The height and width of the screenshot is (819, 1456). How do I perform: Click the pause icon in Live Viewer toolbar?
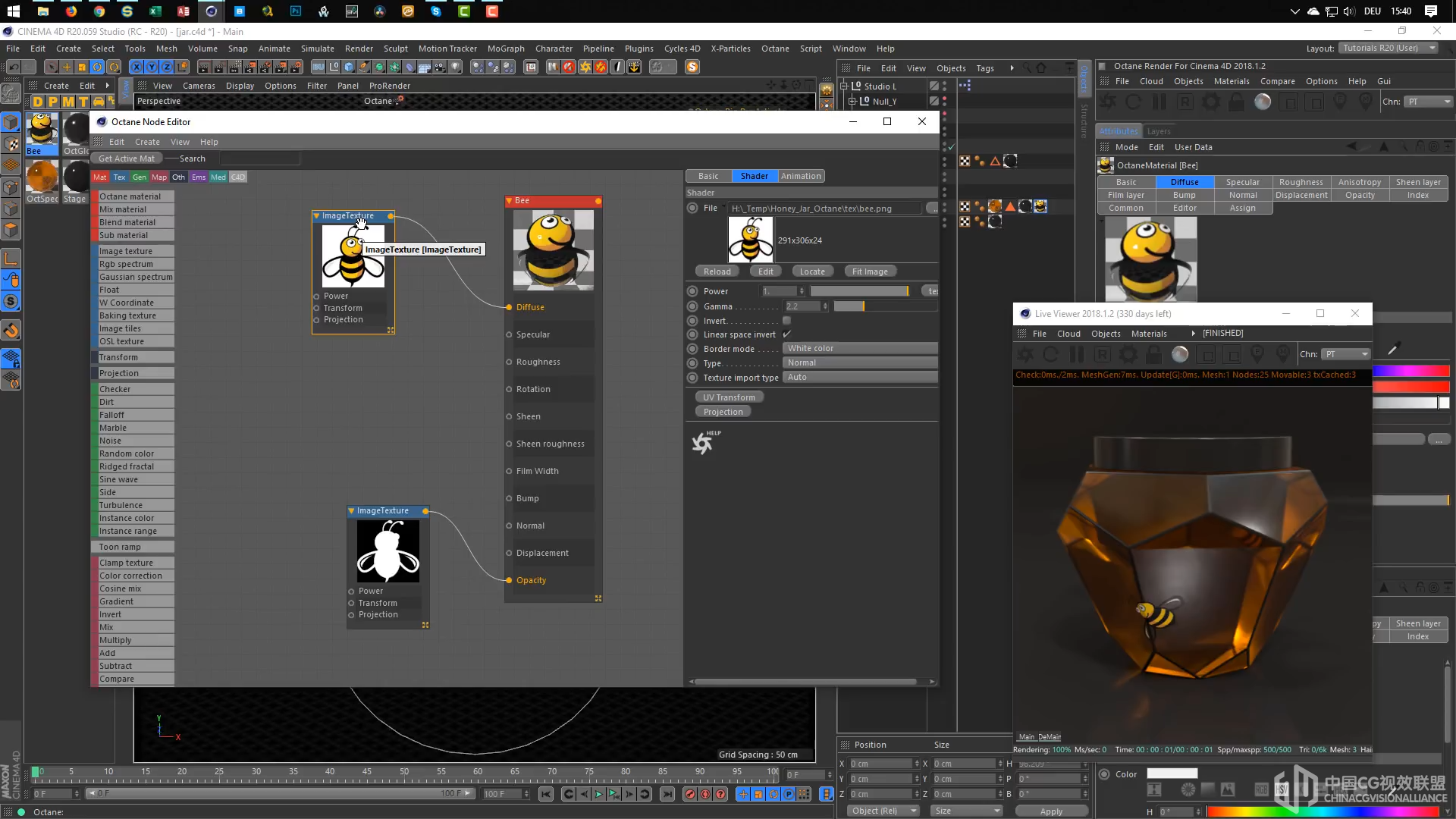point(1076,354)
